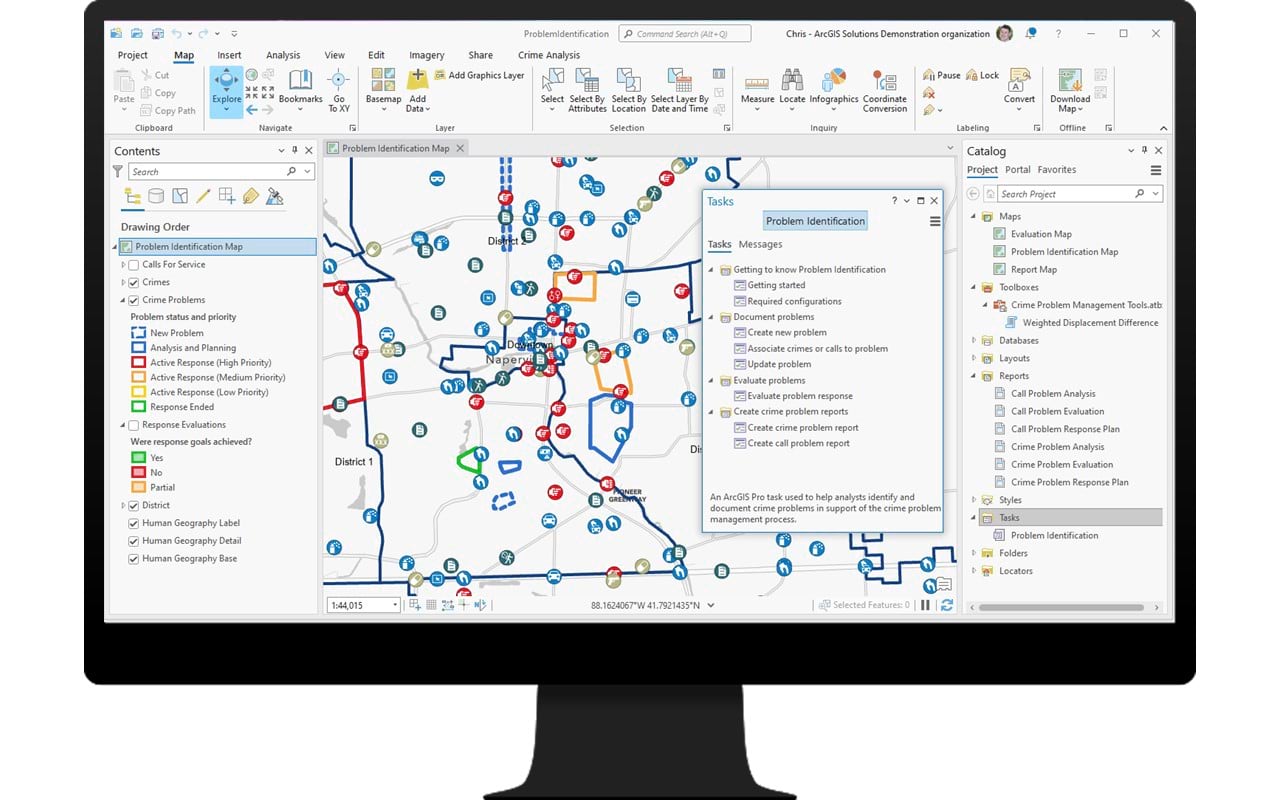This screenshot has width=1280, height=800.
Task: Lock the labels
Action: pos(981,75)
